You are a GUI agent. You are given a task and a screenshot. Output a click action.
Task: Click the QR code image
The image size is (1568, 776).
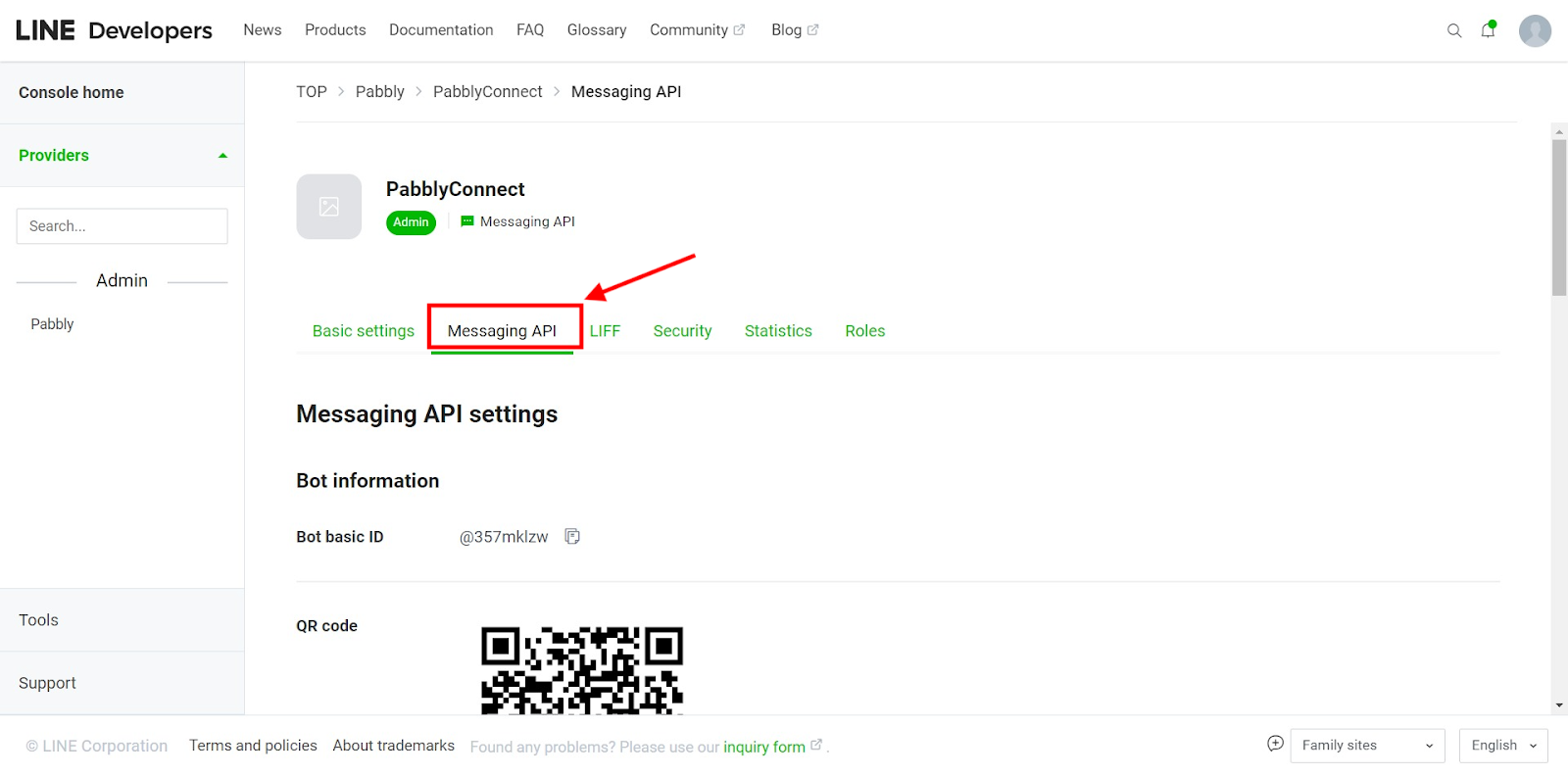[582, 670]
